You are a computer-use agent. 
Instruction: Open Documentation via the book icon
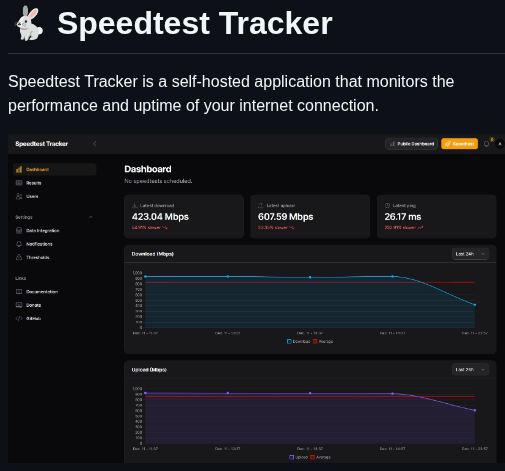coord(19,292)
